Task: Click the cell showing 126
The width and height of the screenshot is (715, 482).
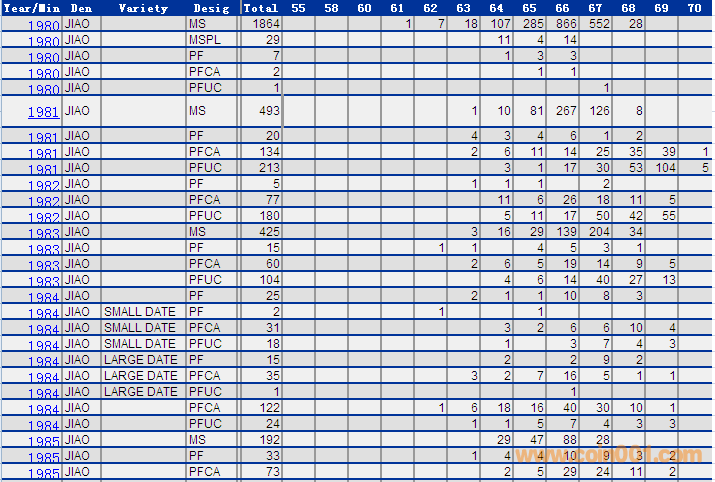Action: point(599,110)
